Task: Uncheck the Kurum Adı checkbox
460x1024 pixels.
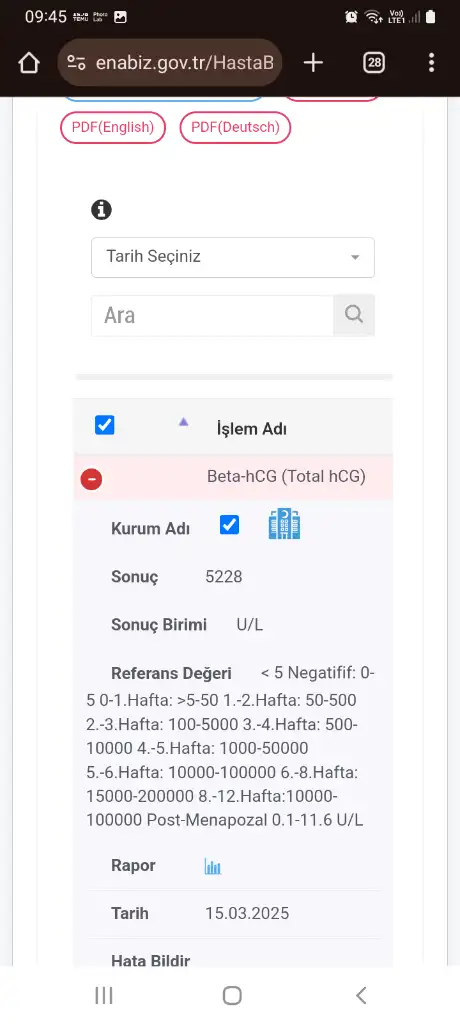Action: click(x=229, y=524)
